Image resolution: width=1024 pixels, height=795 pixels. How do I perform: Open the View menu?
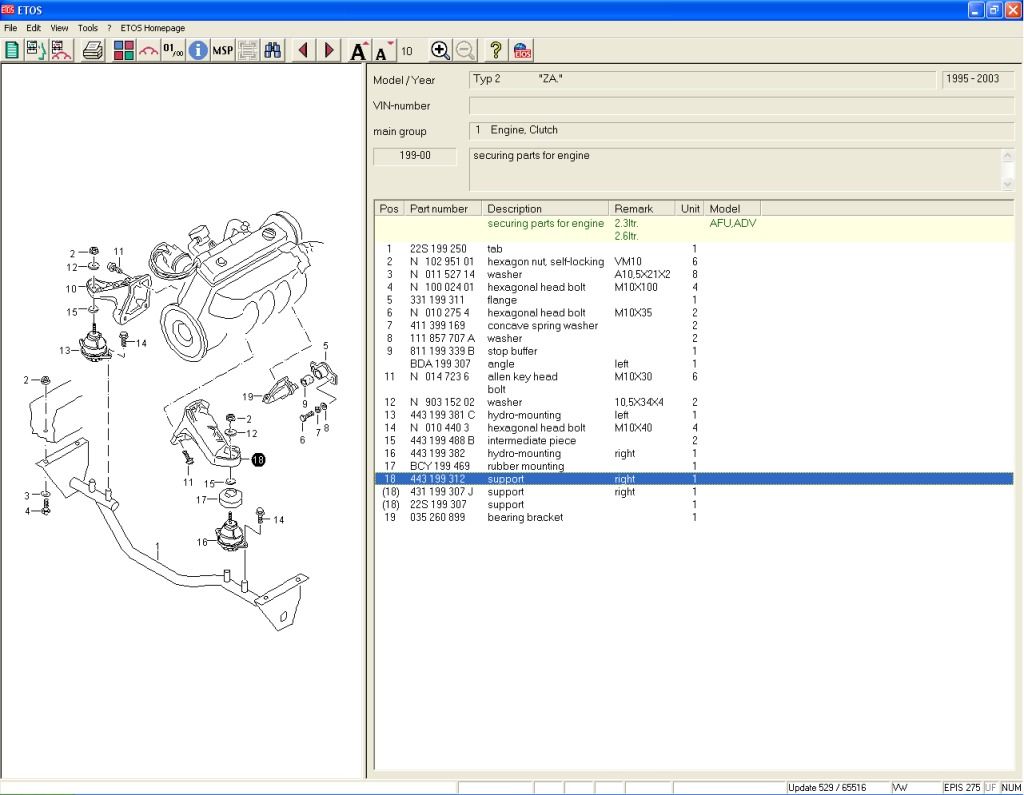pos(59,28)
